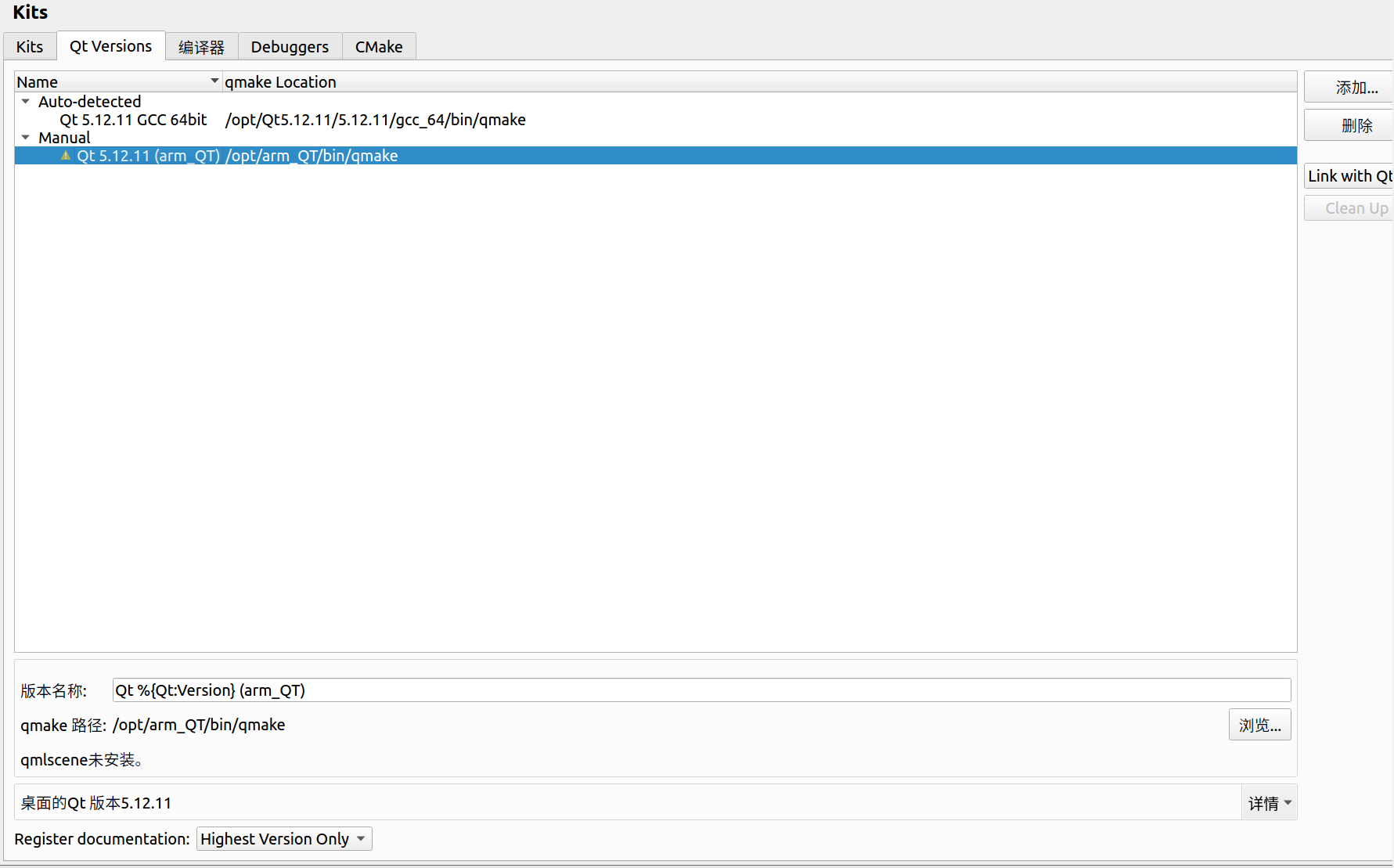Click the Manual group label
Image resolution: width=1394 pixels, height=868 pixels.
tap(64, 138)
